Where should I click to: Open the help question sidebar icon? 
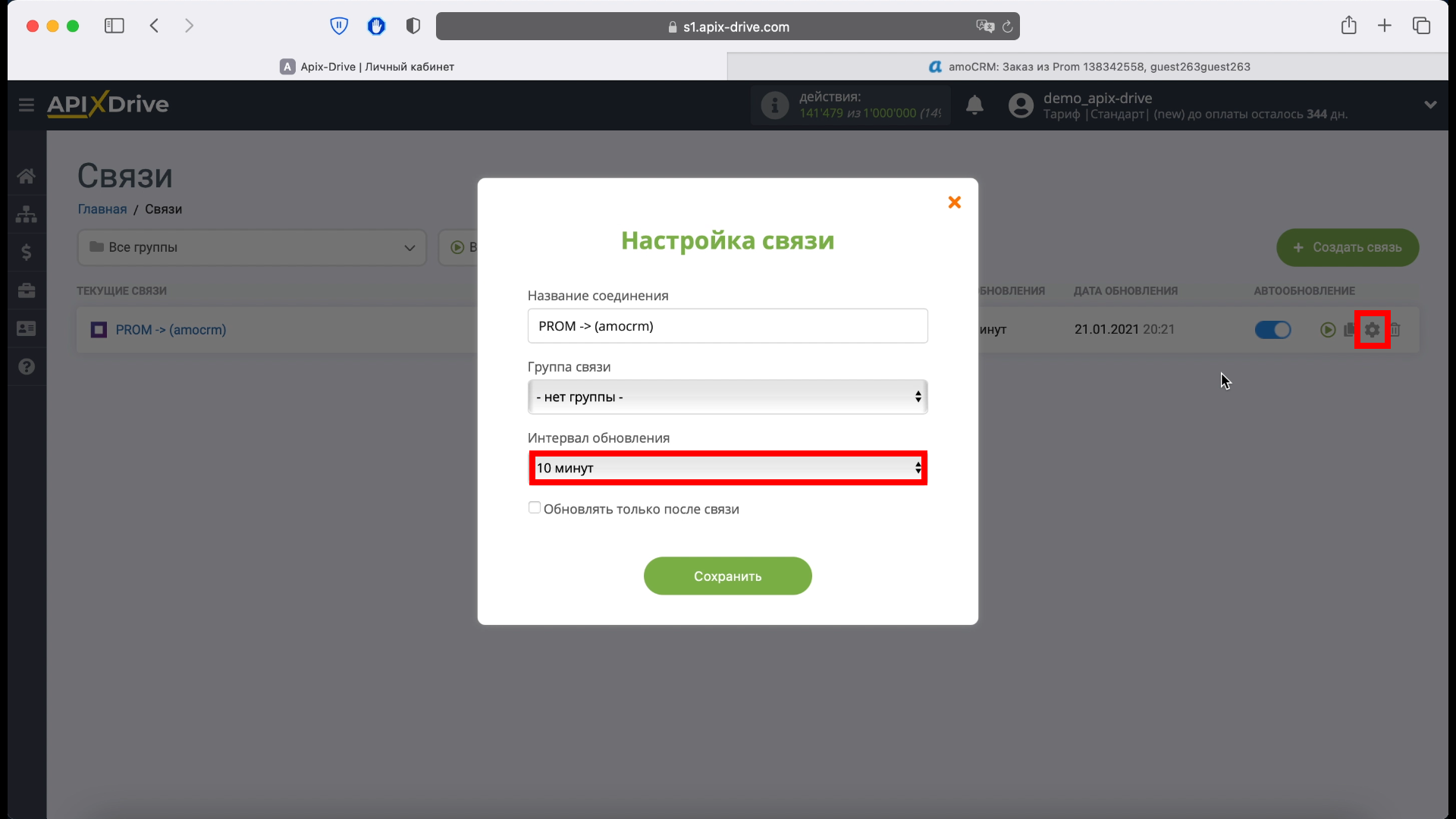coord(27,367)
